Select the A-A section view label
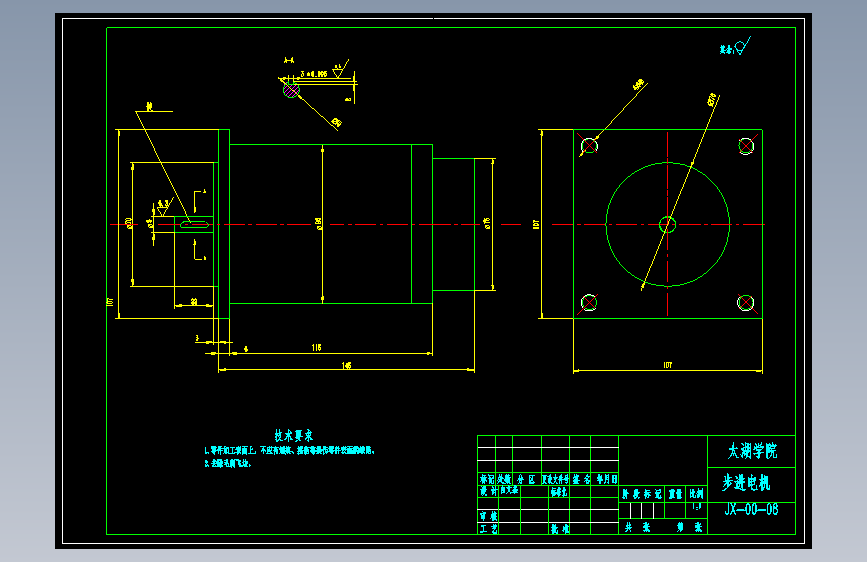 pyautogui.click(x=289, y=60)
